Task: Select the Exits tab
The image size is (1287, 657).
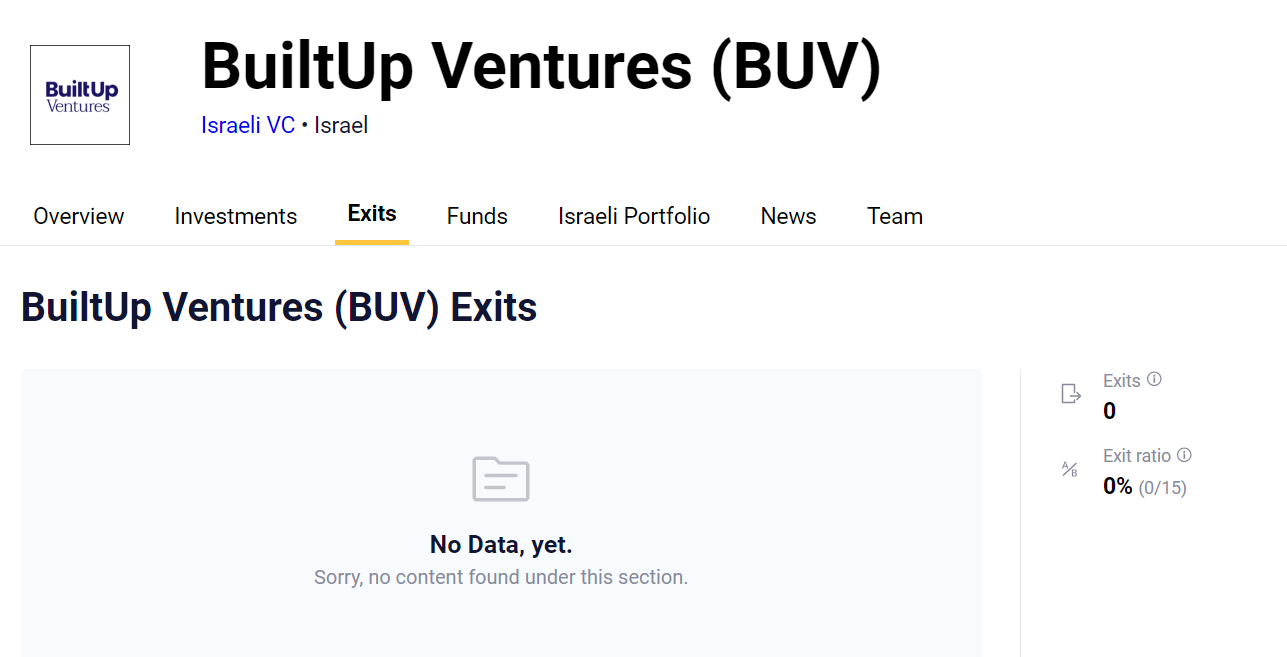Action: [x=372, y=214]
